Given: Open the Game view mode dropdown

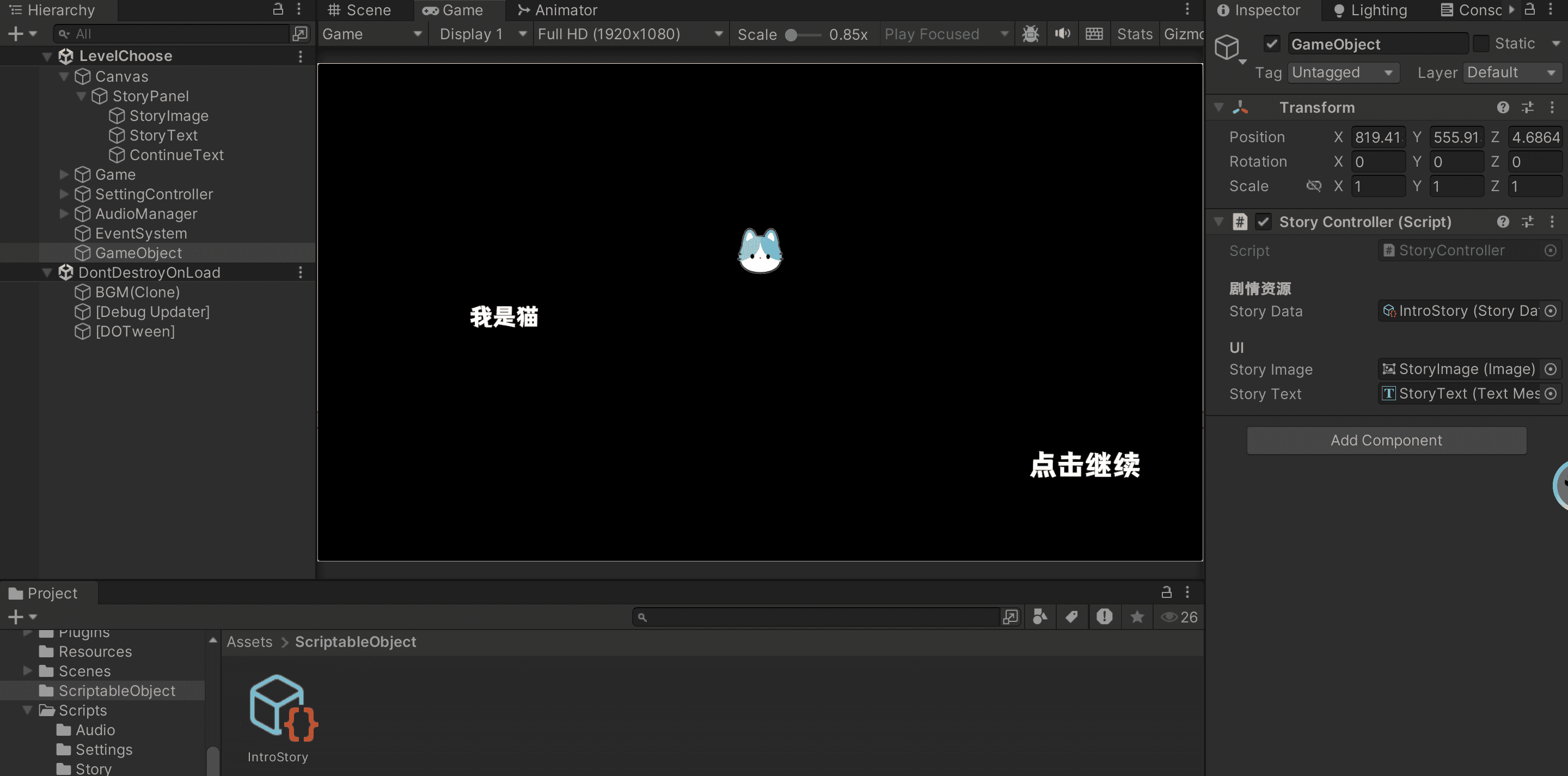Looking at the screenshot, I should [x=371, y=34].
